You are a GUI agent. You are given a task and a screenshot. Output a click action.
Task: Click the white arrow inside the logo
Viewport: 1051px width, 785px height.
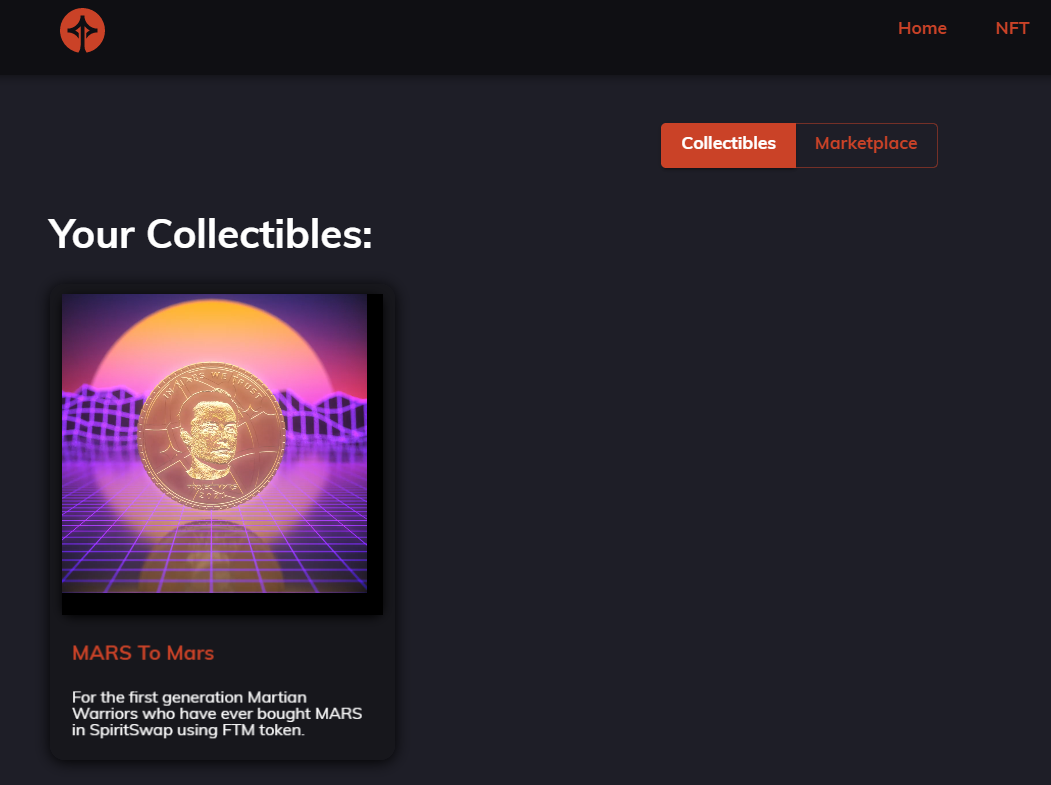tap(82, 32)
